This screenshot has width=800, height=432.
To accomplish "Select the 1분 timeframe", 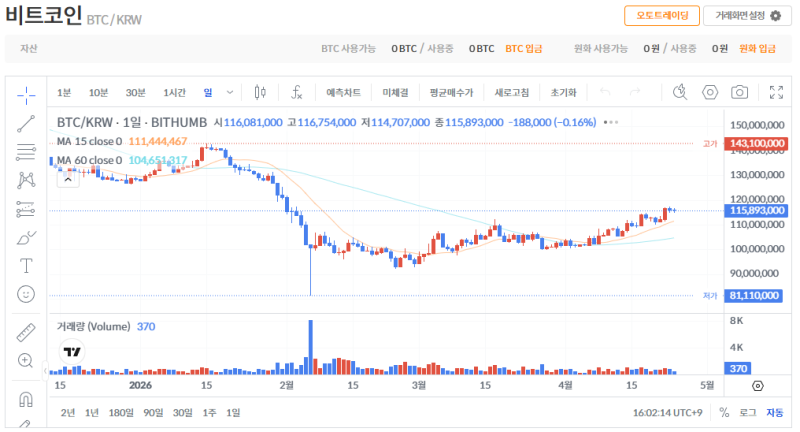I will 64,92.
